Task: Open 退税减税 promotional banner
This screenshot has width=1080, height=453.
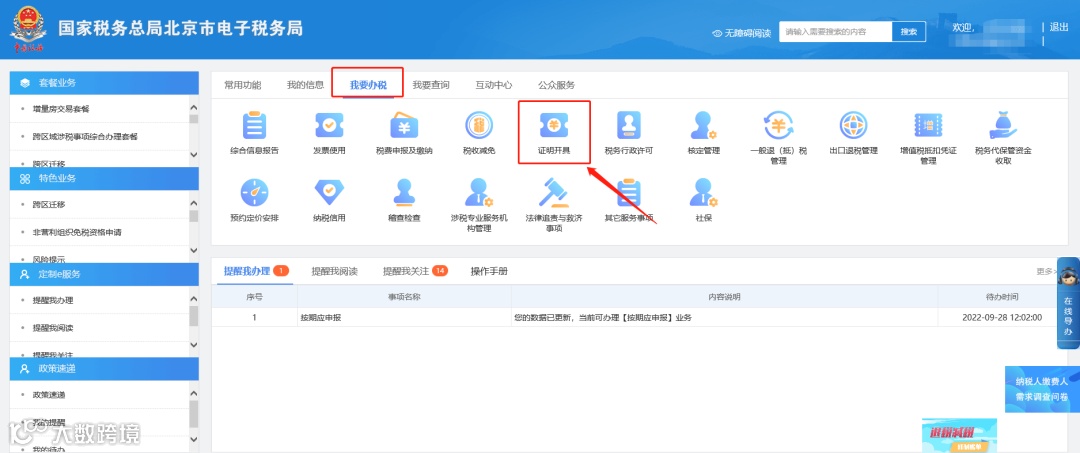Action: [959, 435]
